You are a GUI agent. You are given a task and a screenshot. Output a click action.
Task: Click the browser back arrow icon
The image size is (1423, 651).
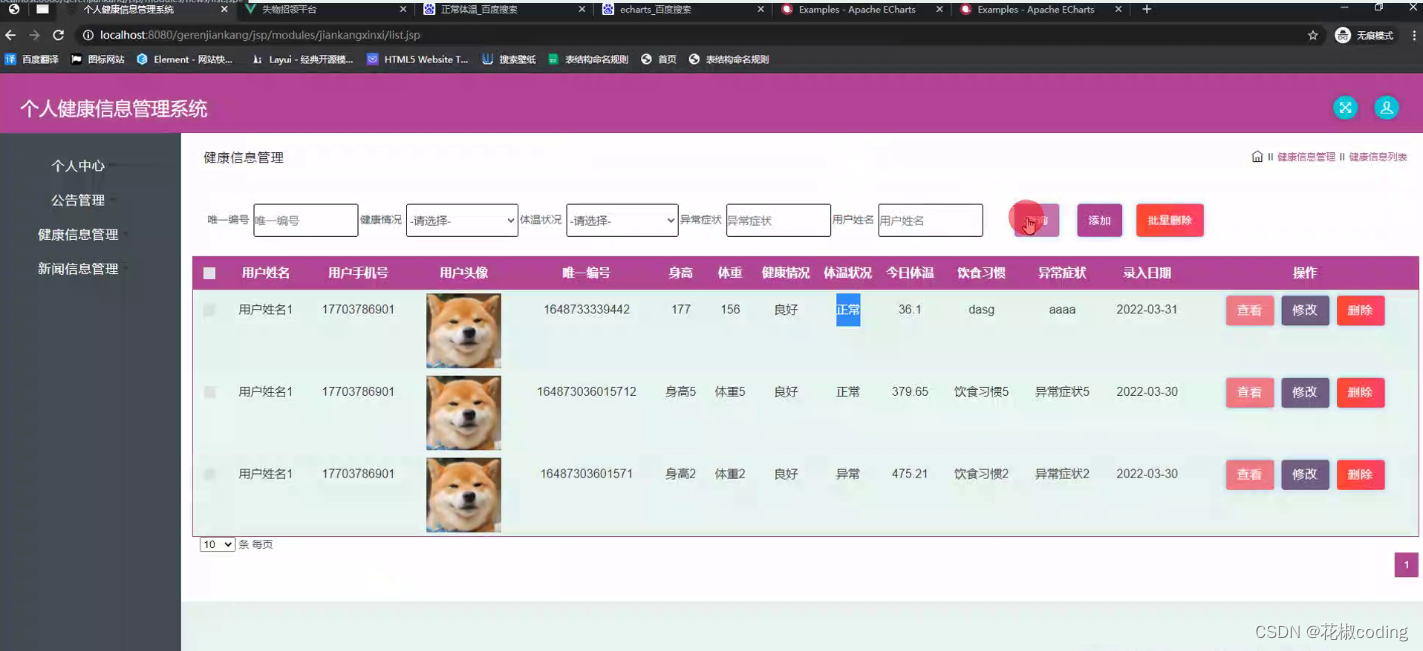click(x=11, y=33)
